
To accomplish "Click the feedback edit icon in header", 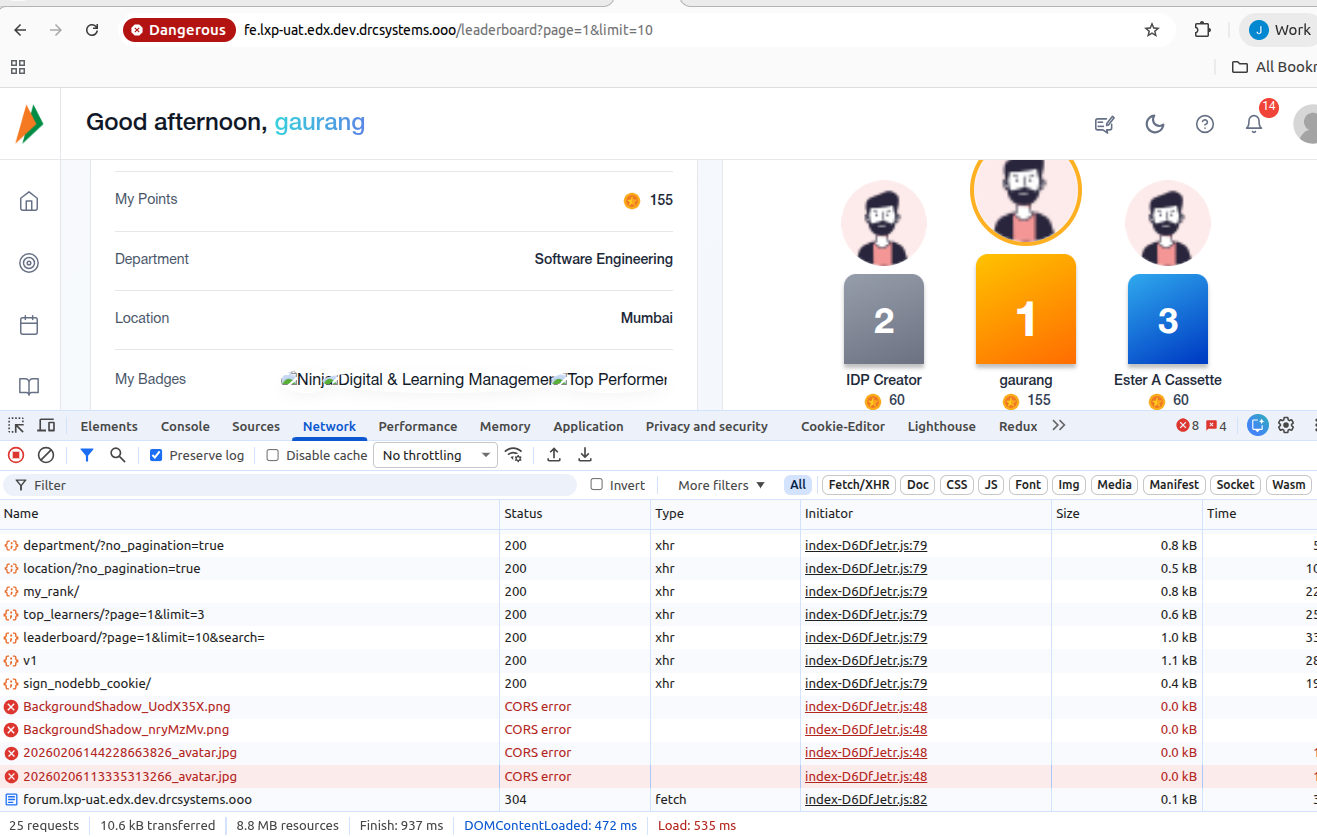I will pyautogui.click(x=1105, y=124).
